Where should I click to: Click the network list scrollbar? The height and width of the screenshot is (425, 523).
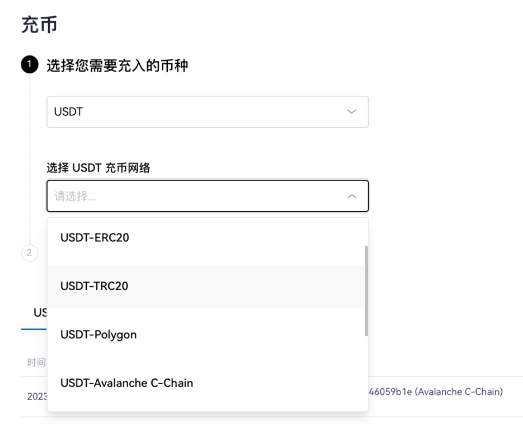(366, 291)
